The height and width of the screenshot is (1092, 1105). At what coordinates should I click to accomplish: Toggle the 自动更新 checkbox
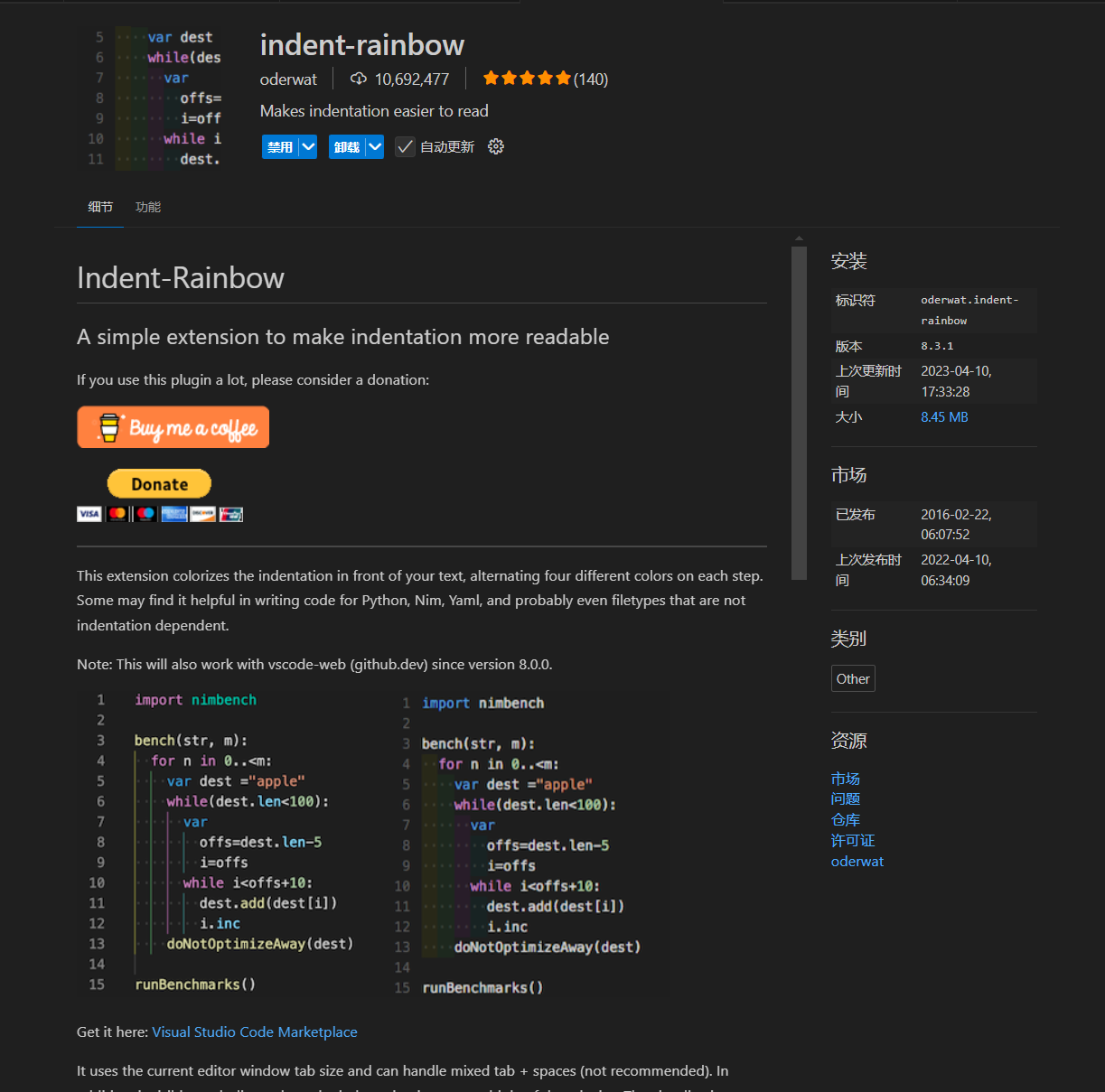click(x=405, y=146)
